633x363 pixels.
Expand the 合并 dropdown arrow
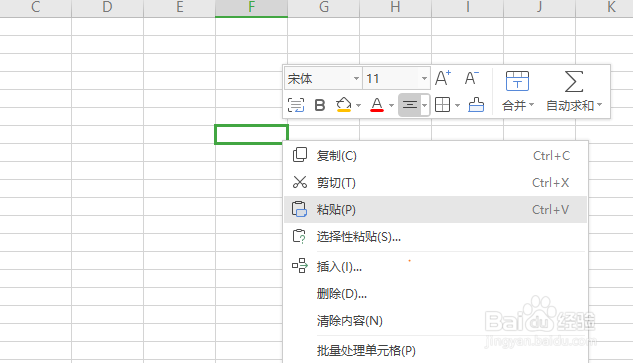tap(531, 105)
